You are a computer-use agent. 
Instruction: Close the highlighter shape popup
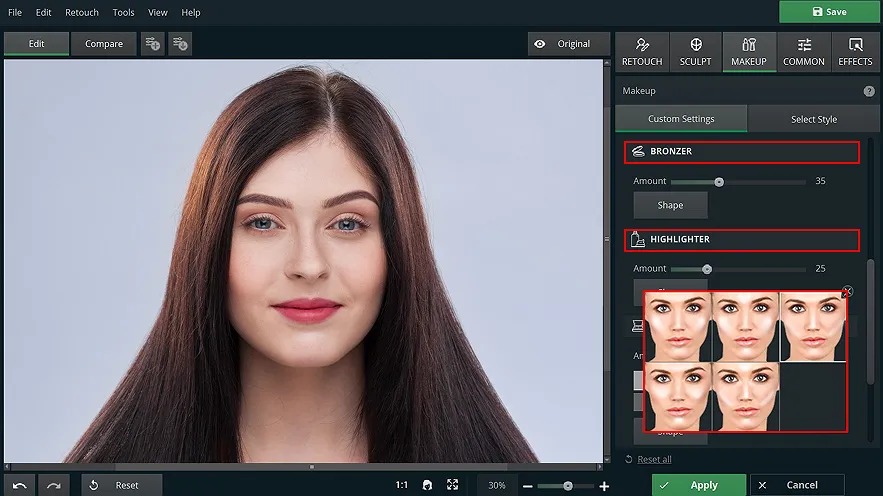pos(847,292)
